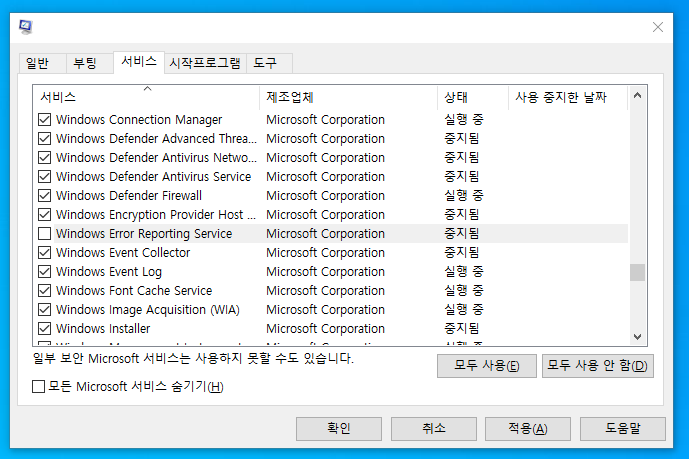This screenshot has width=689, height=459.
Task: Click Windows Font Cache Service name
Action: pos(134,290)
